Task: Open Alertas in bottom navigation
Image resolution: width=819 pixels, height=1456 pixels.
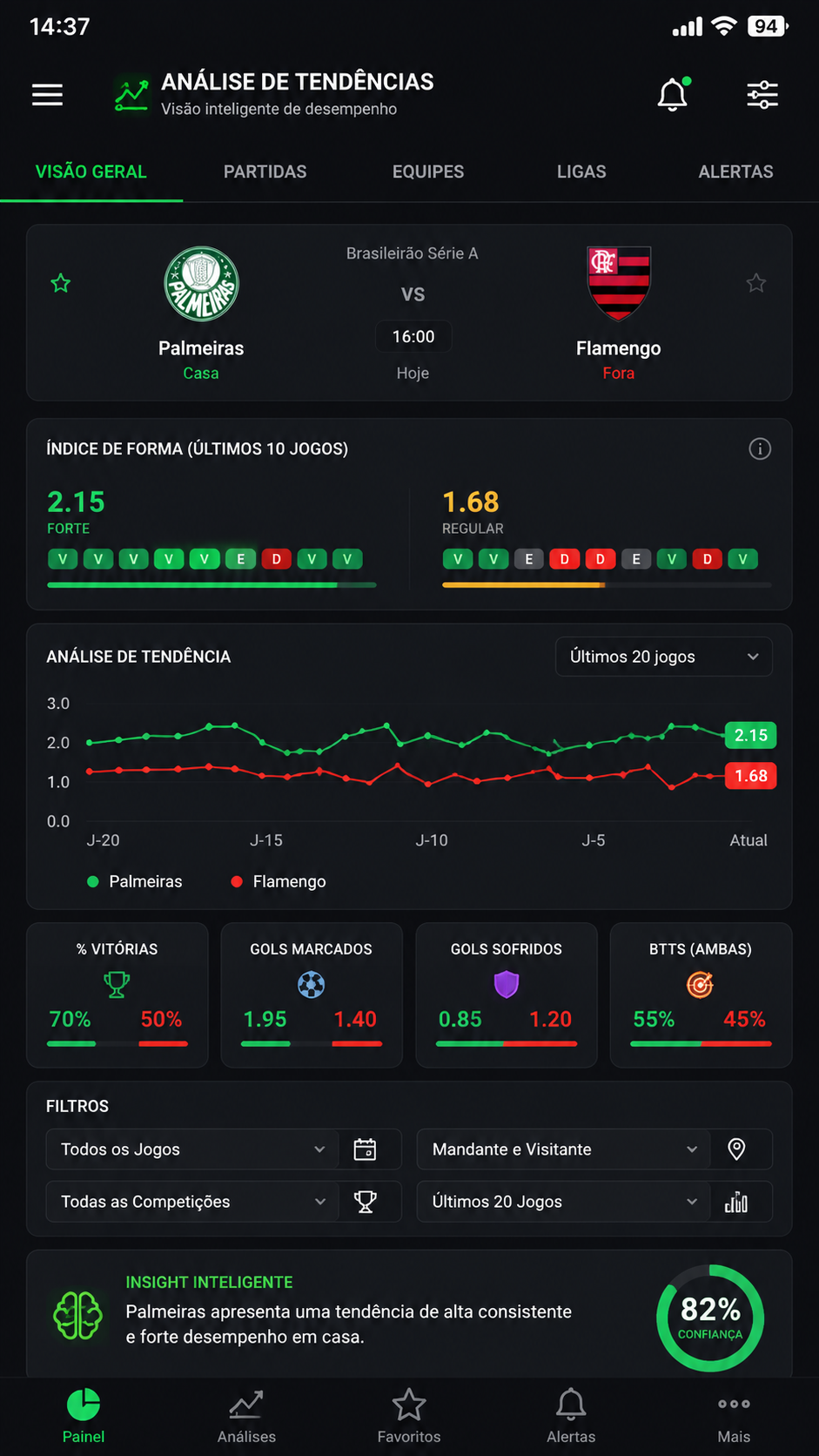Action: click(571, 1417)
